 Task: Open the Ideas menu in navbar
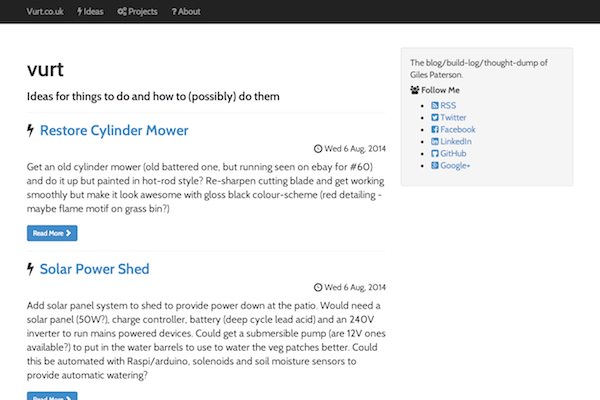[x=90, y=11]
